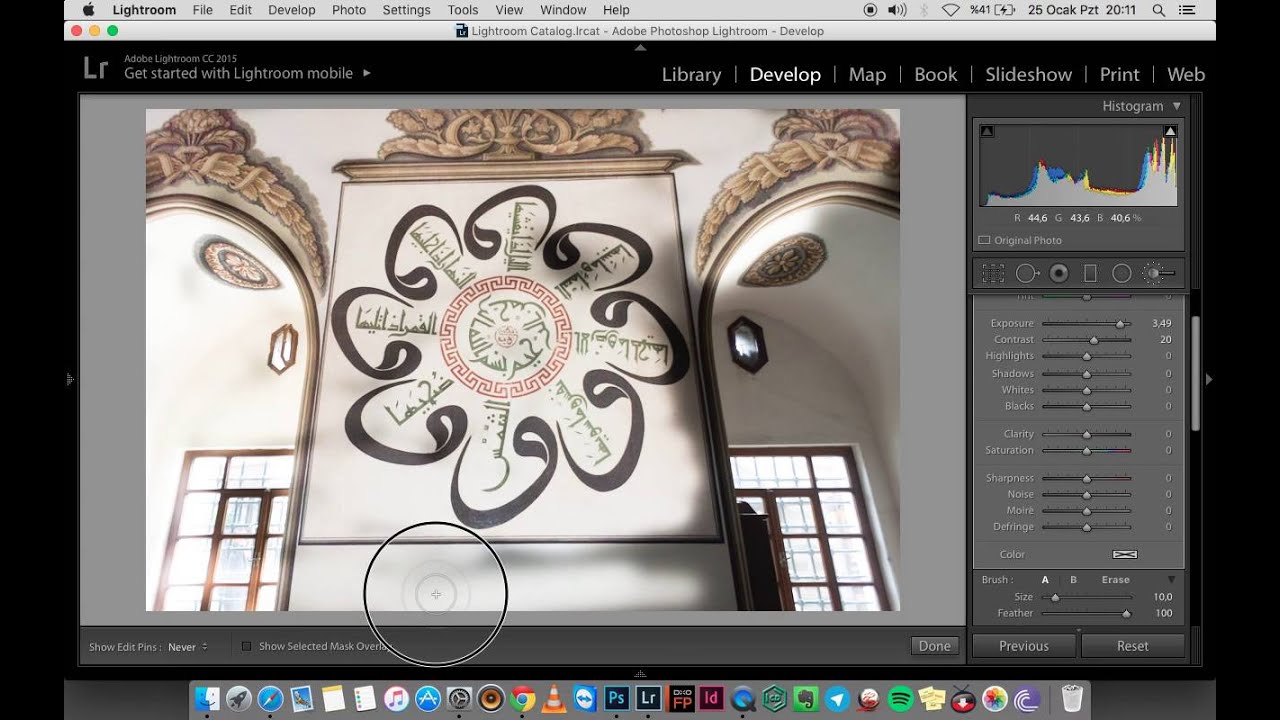Screen dimensions: 1280x720
Task: Open Spotify from the dock
Action: click(x=900, y=698)
